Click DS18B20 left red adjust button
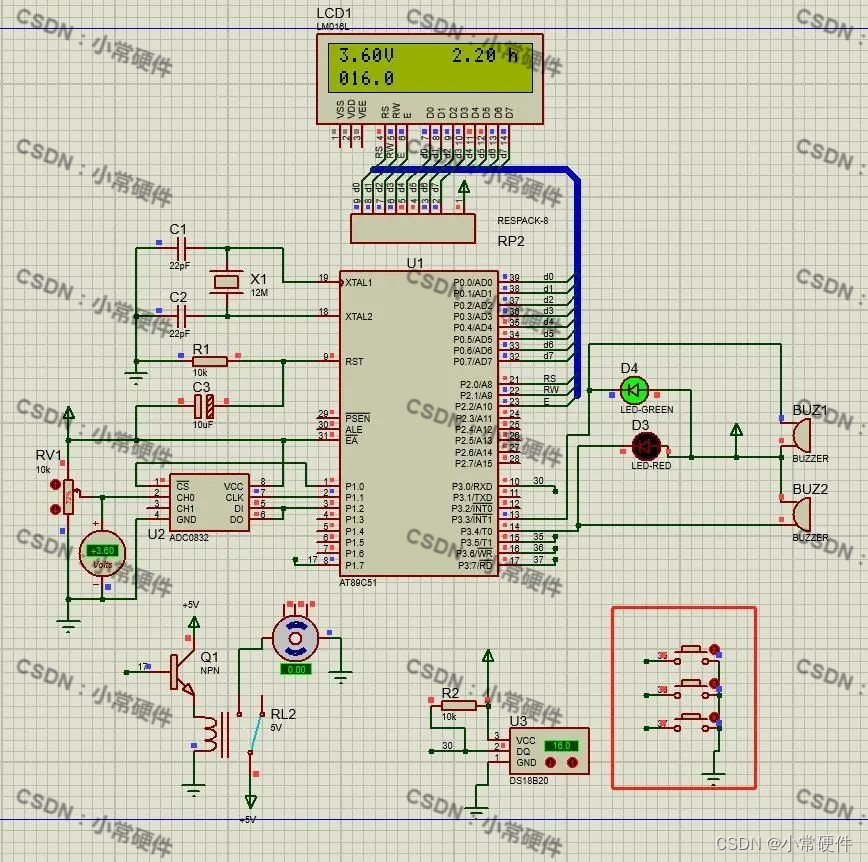868x862 pixels. [550, 762]
